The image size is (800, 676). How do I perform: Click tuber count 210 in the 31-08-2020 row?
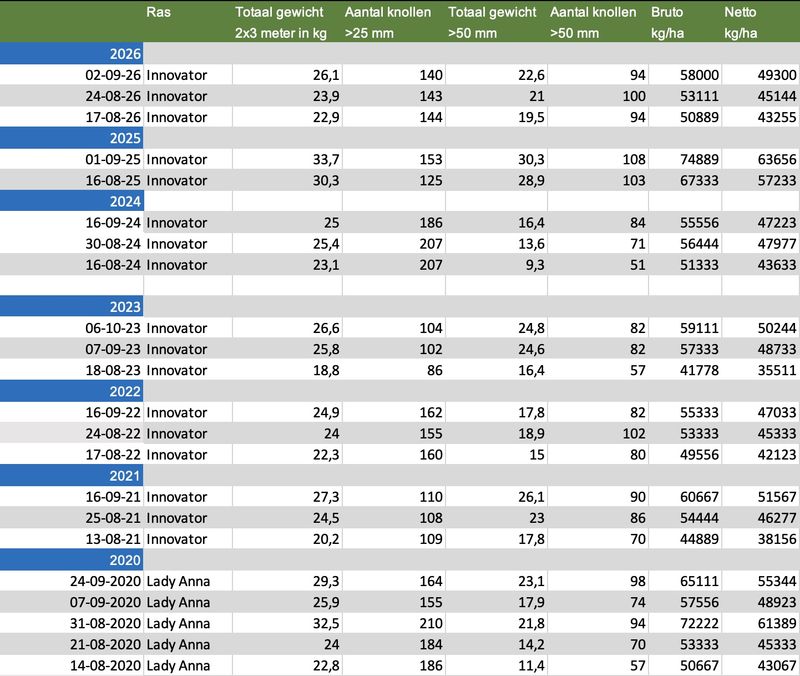[431, 623]
